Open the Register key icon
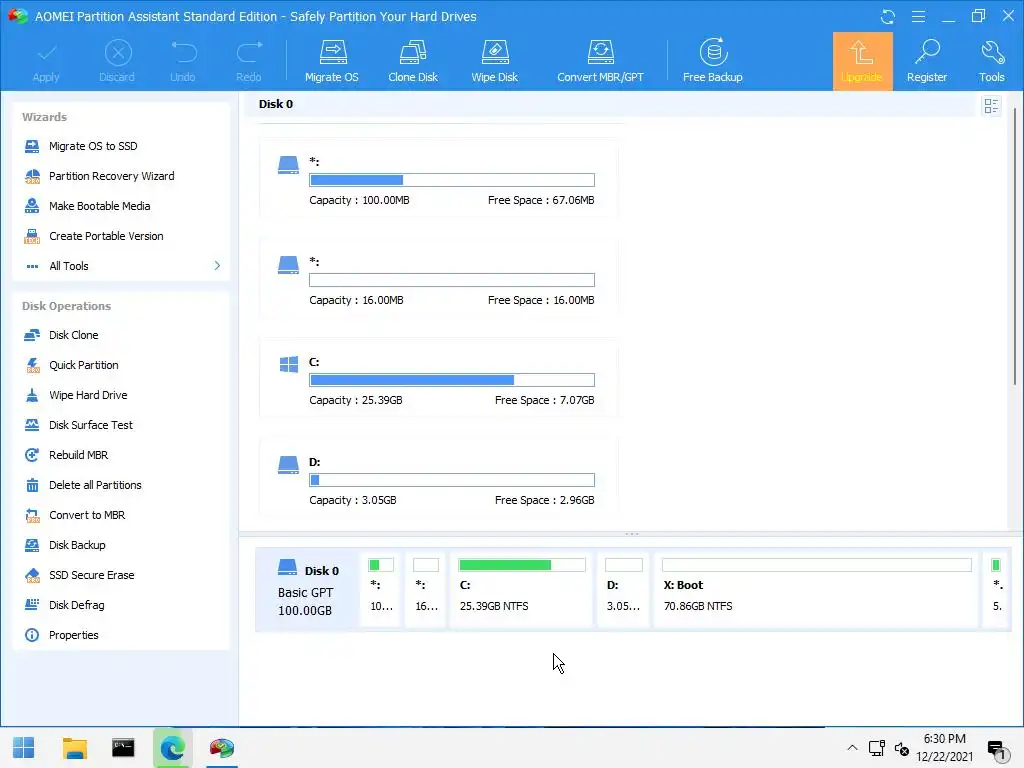The image size is (1024, 768). pyautogui.click(x=927, y=61)
